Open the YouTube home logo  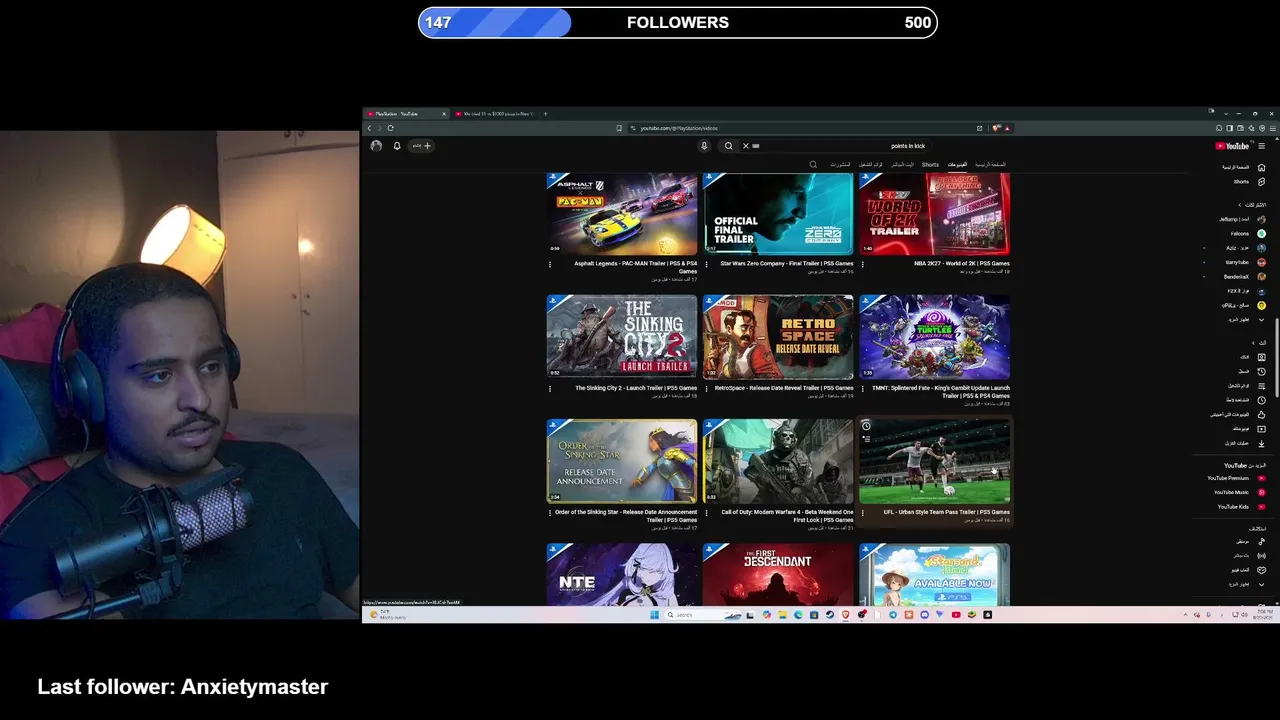click(x=1232, y=146)
